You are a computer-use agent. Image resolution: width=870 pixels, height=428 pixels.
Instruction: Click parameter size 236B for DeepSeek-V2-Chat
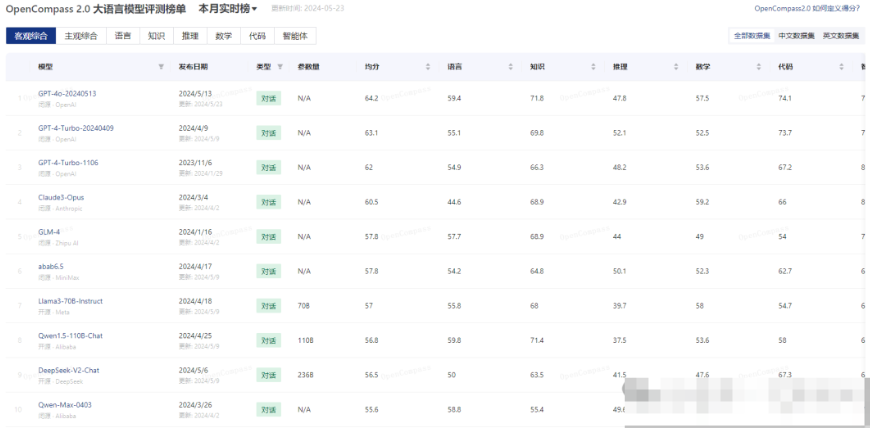click(305, 375)
